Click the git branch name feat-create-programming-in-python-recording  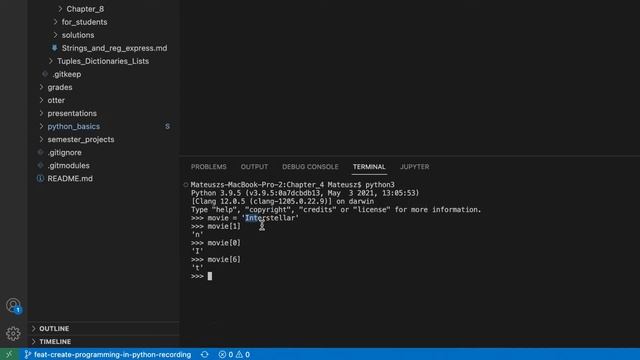point(112,354)
